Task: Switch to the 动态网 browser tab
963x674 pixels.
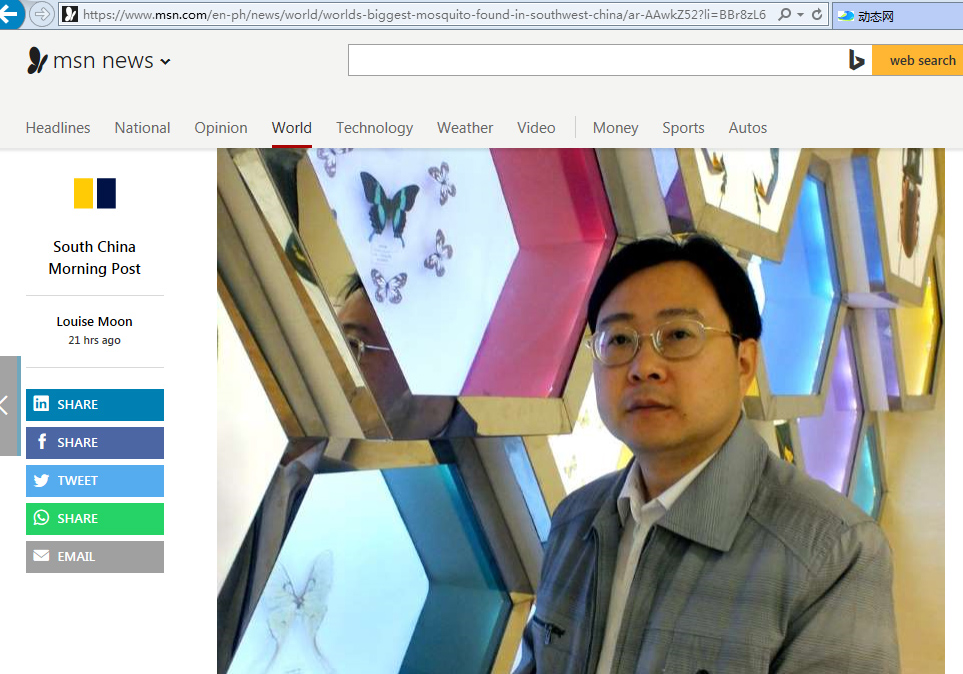Action: pos(897,16)
